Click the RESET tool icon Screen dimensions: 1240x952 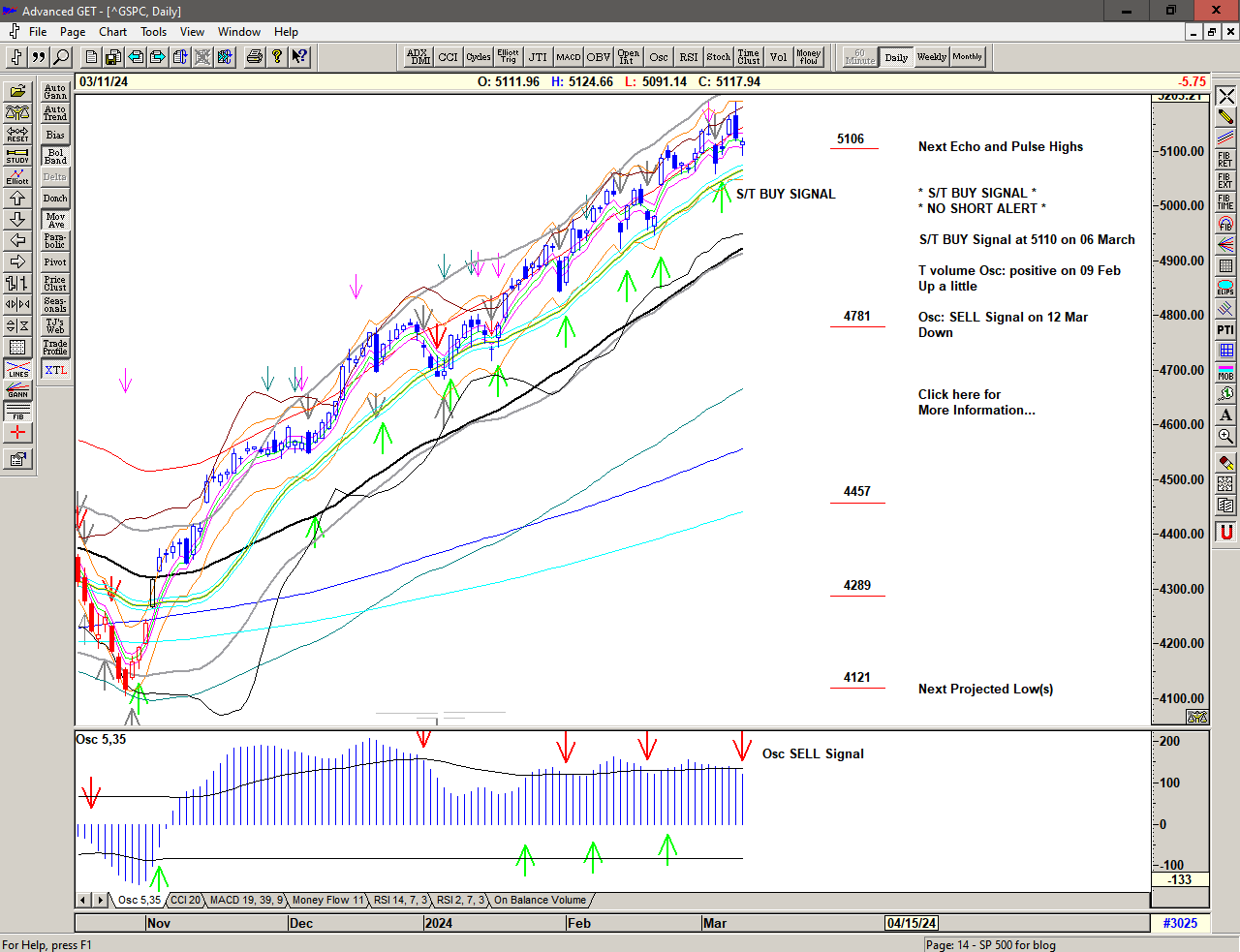click(17, 133)
